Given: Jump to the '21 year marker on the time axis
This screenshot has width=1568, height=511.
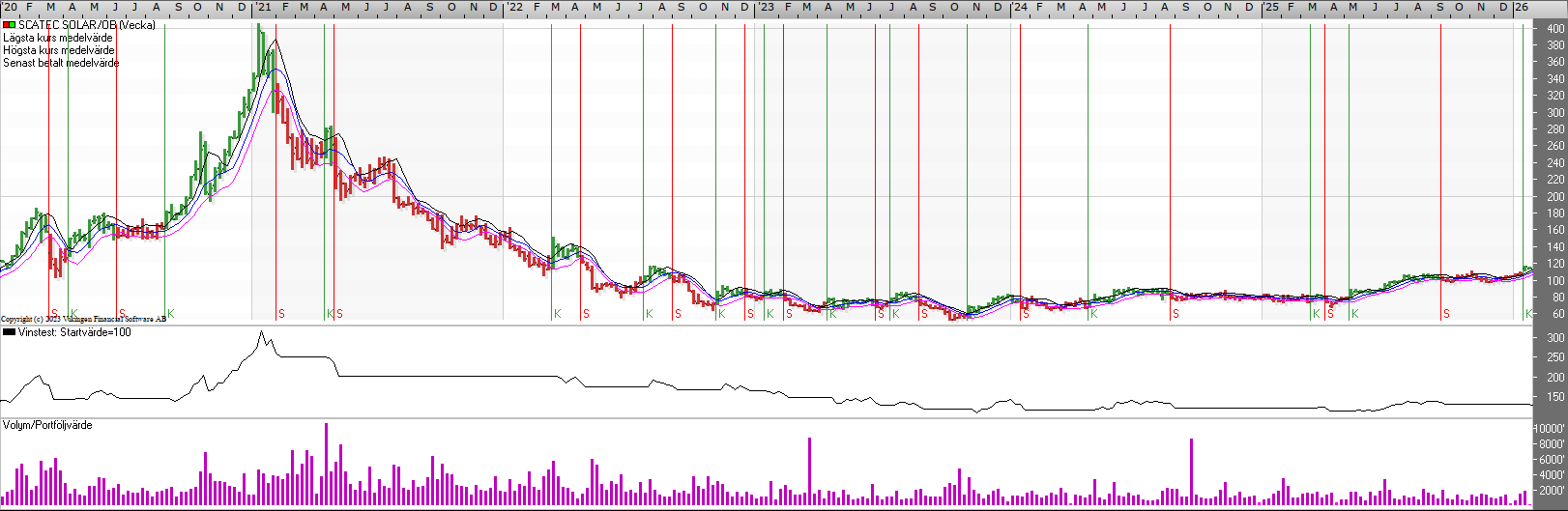Looking at the screenshot, I should tap(262, 8).
